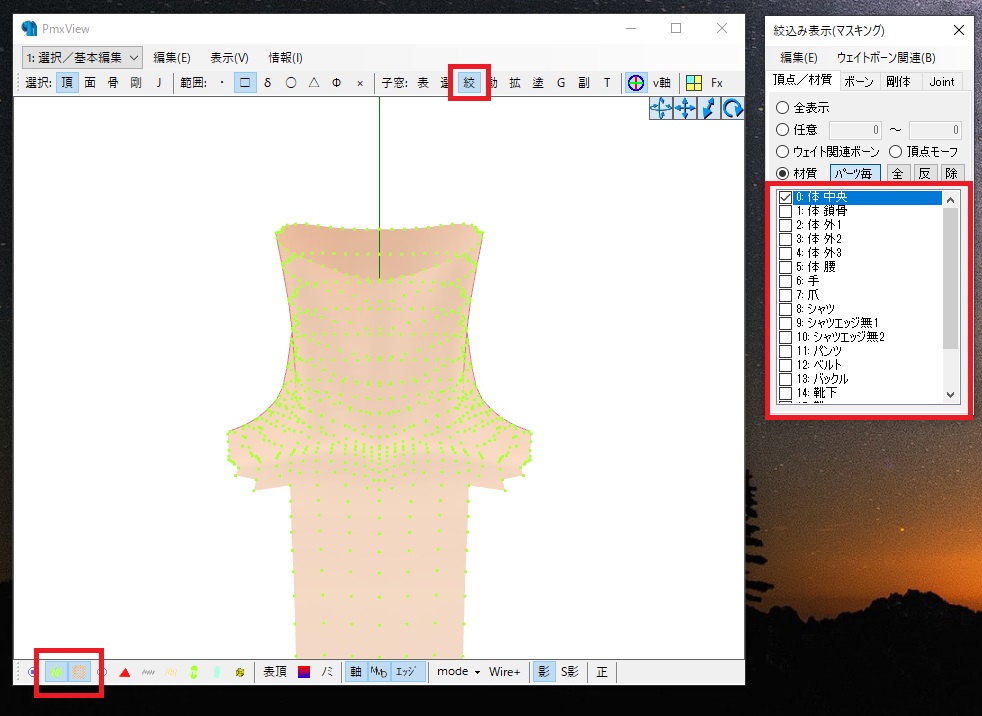Viewport: 982px width, 716px height.
Task: Uncheck material 0: 体 中央
Action: pos(785,197)
